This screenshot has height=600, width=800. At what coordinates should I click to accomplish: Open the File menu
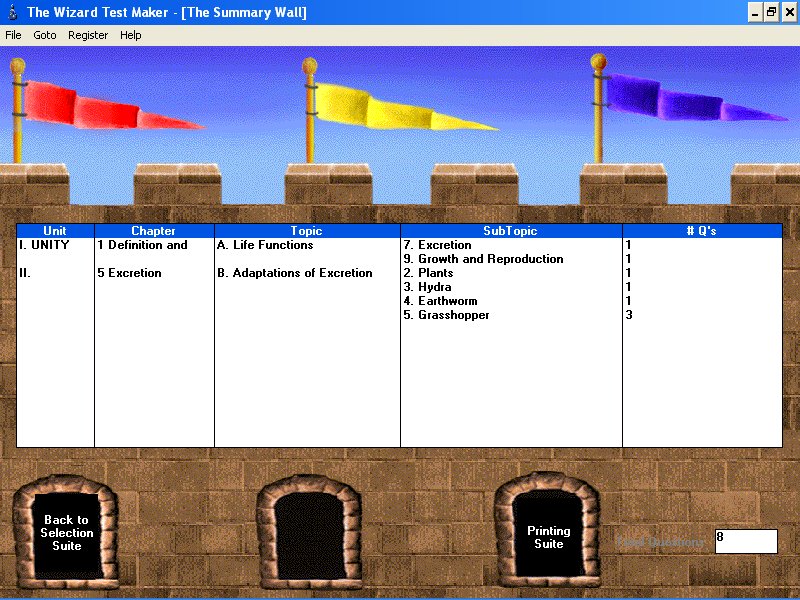coord(13,35)
